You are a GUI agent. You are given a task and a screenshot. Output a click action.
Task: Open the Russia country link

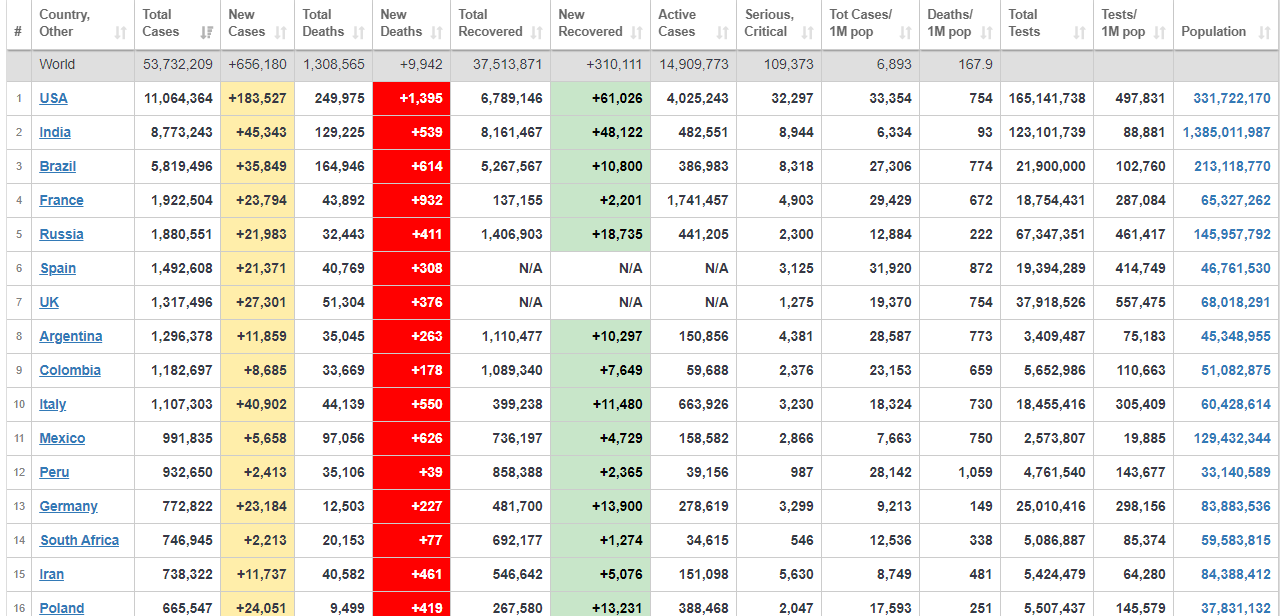pyautogui.click(x=61, y=234)
